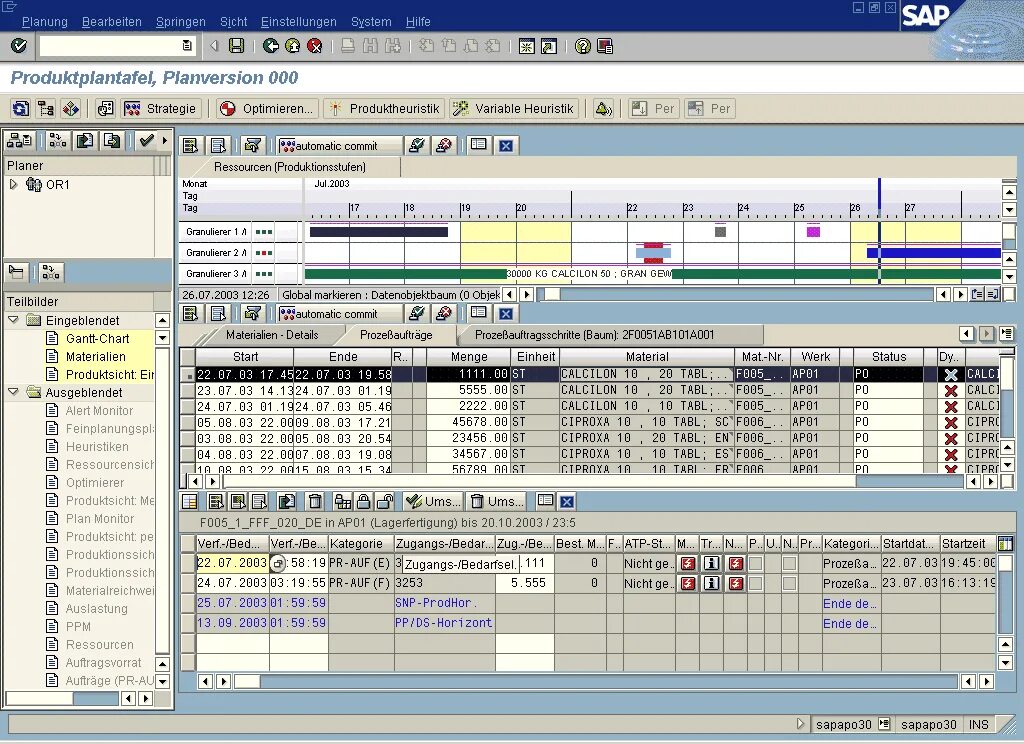Image resolution: width=1024 pixels, height=744 pixels.
Task: Click the green Back arrow icon
Action: (x=271, y=46)
